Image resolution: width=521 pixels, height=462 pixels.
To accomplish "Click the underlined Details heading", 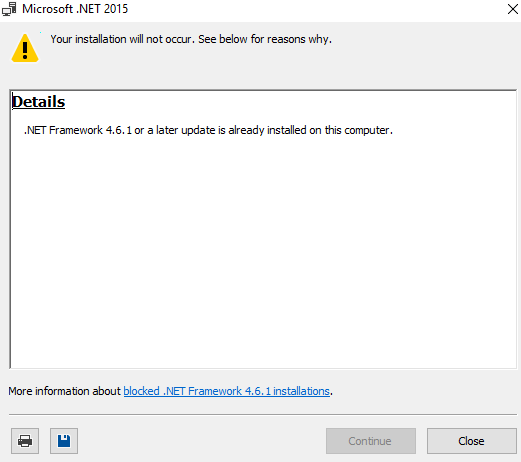I will point(38,102).
